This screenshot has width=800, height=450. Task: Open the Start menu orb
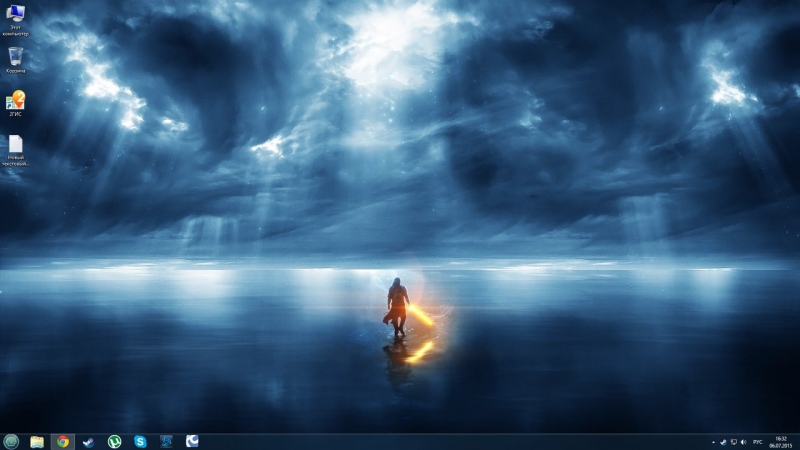[11, 441]
